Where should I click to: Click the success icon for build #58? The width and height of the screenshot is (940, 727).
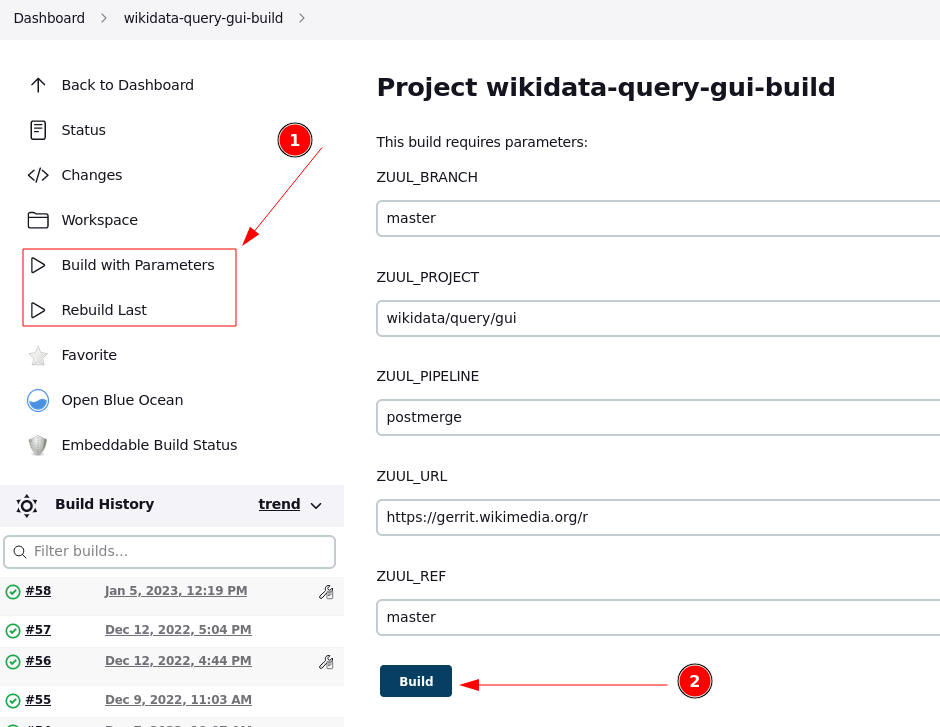coord(13,592)
